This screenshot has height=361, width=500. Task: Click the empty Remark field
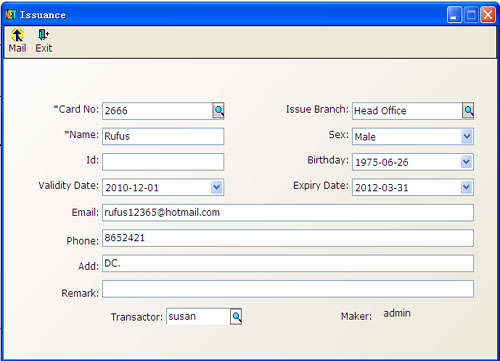[288, 289]
